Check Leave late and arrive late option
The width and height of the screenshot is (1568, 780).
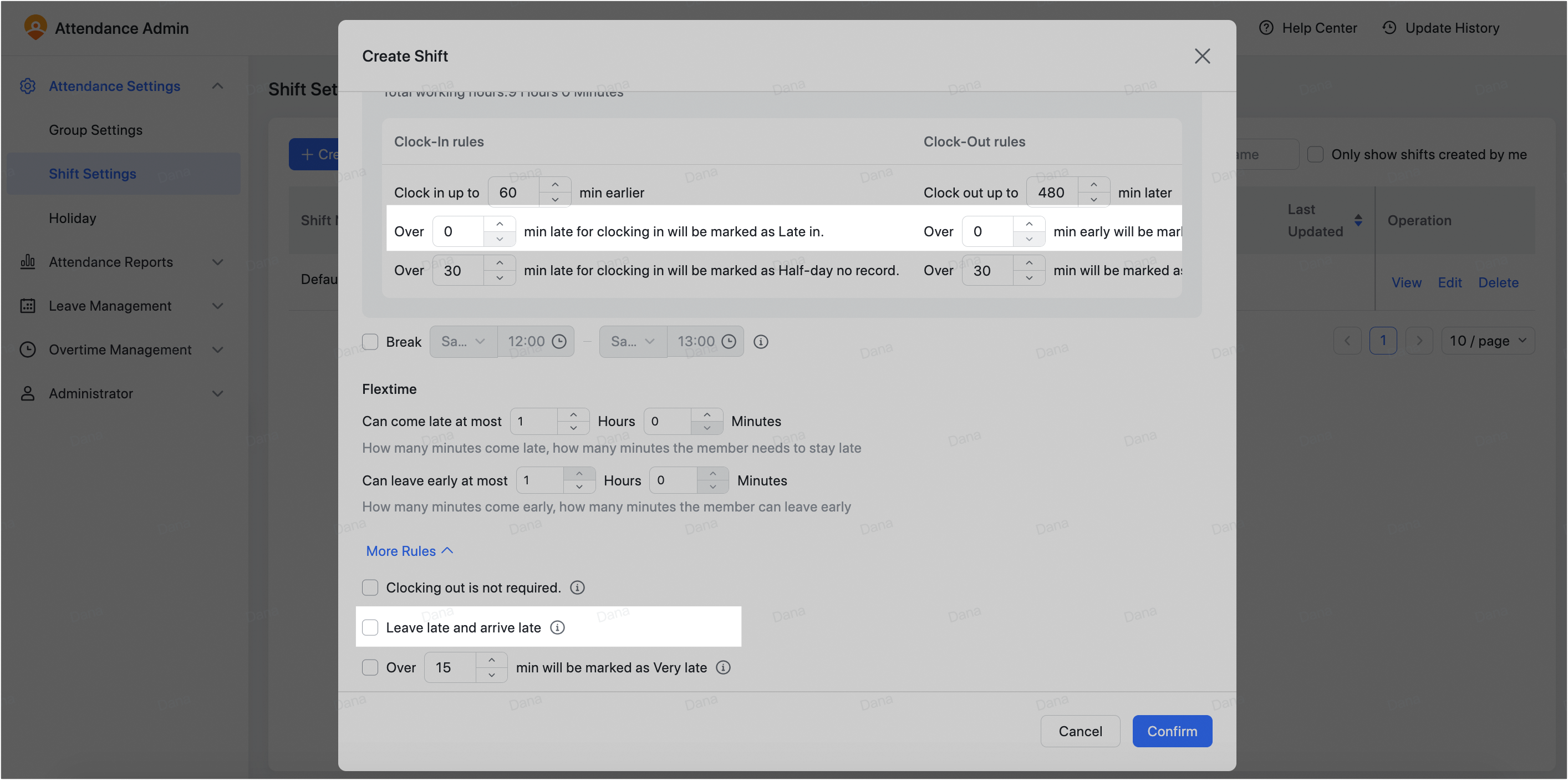(x=370, y=627)
